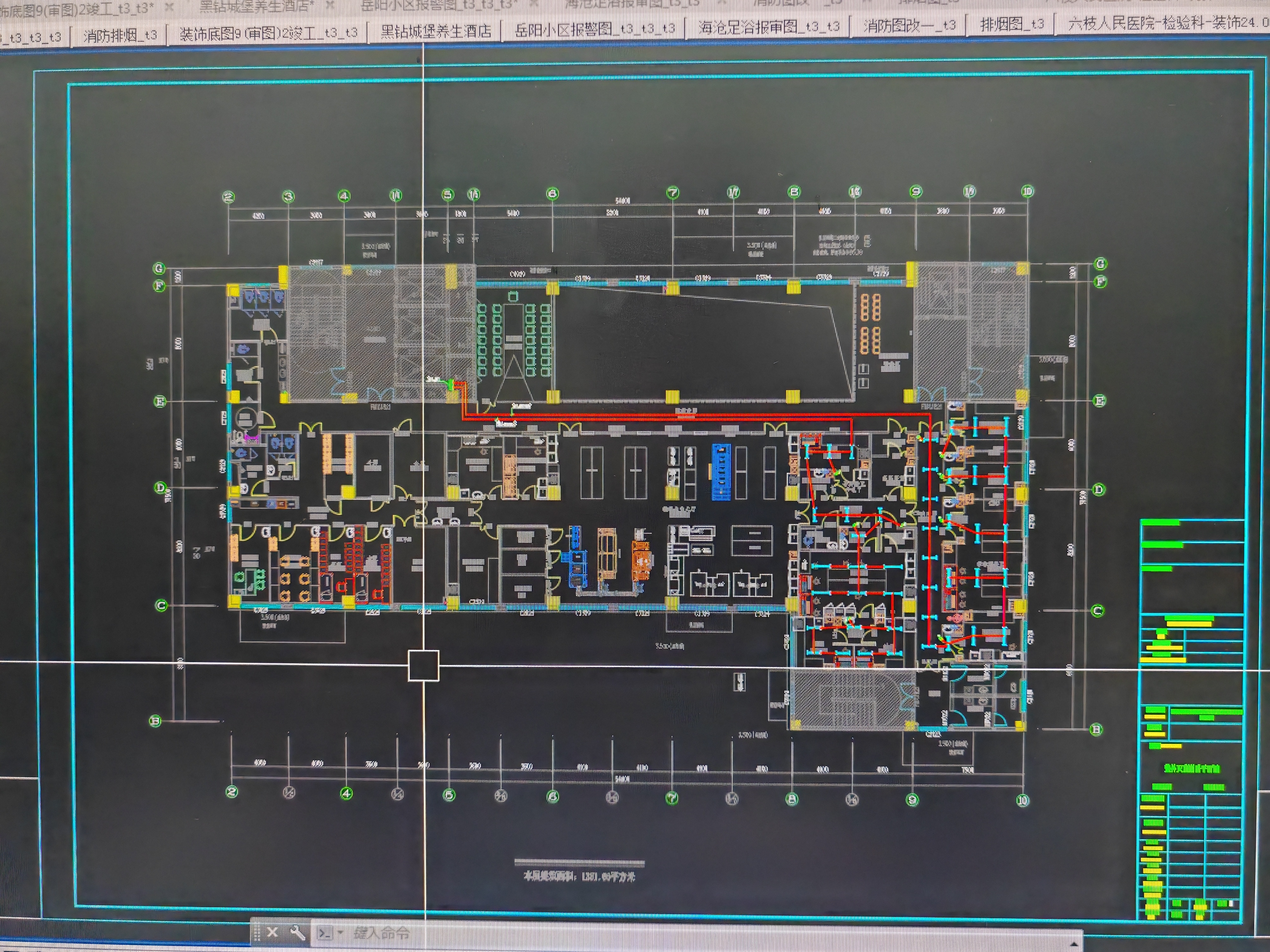Activate the 排烟图_t3 tab
The image size is (1270, 952).
pos(1012,24)
